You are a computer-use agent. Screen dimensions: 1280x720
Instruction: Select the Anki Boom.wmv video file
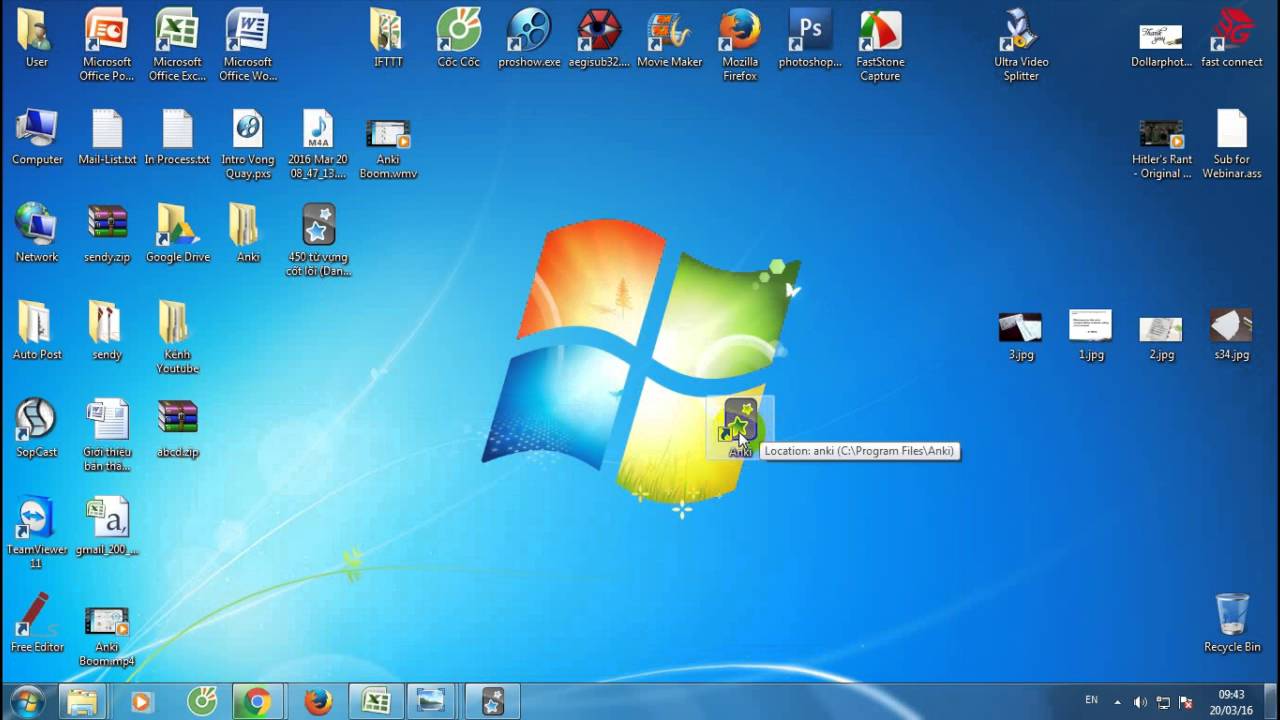tap(388, 147)
